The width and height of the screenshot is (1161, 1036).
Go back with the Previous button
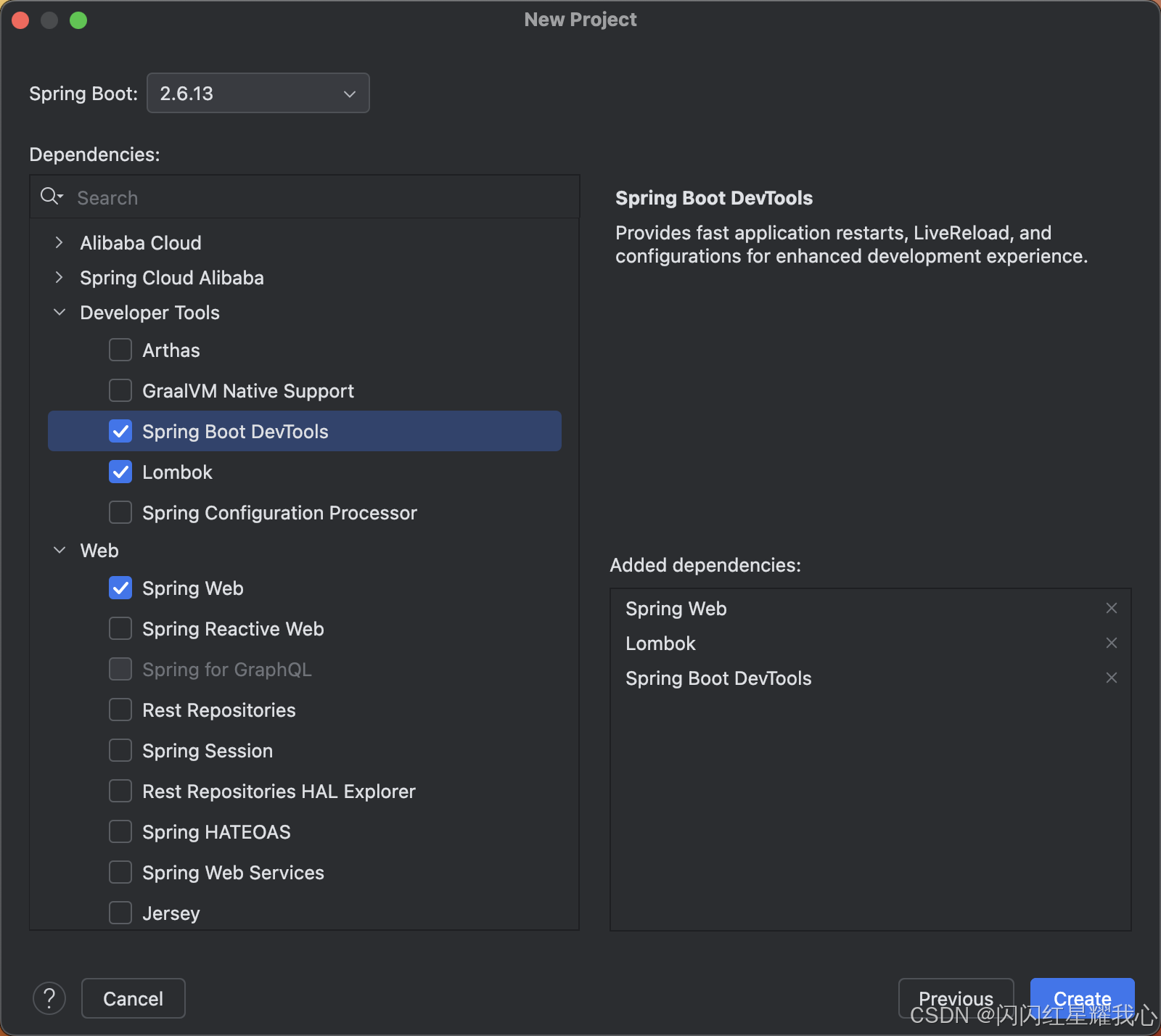tap(956, 998)
